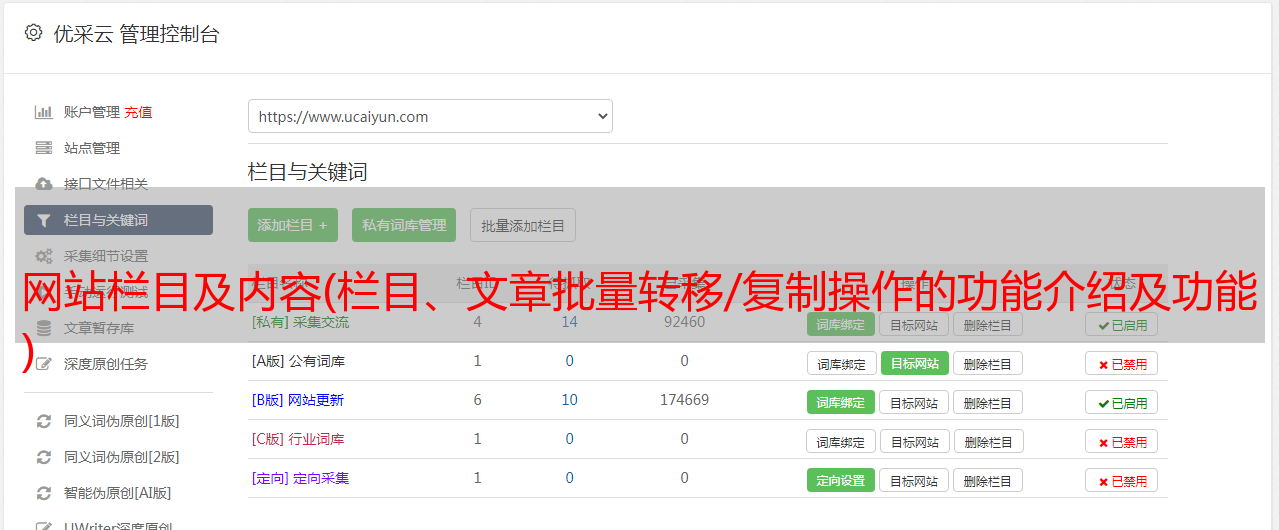This screenshot has height=530, width=1279.
Task: Click refresh icon for 智能伪原创[AI版]
Action: pyautogui.click(x=44, y=493)
